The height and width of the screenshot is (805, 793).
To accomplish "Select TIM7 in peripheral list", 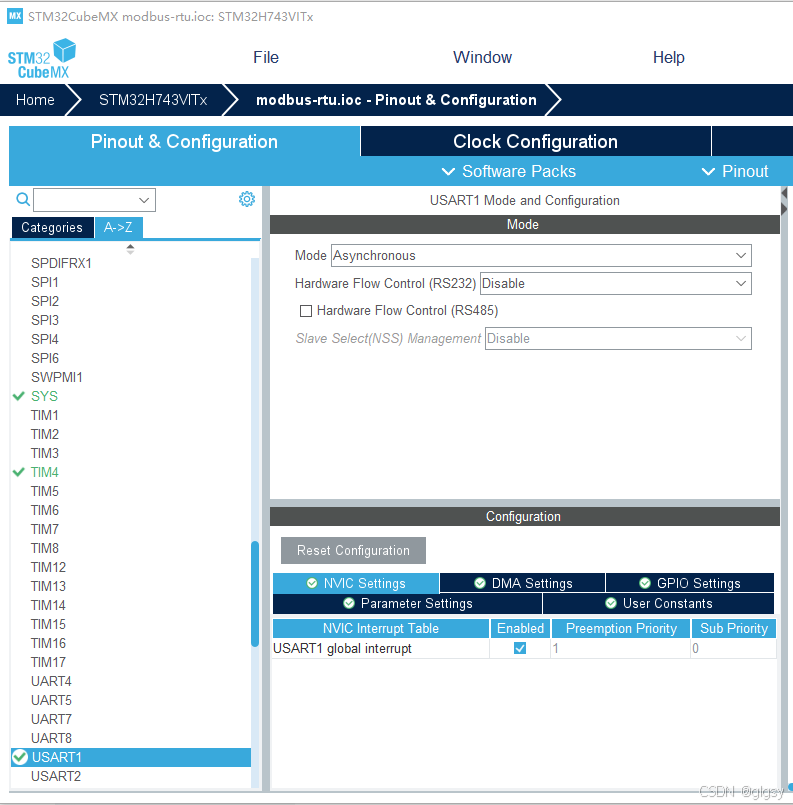I will (x=45, y=529).
